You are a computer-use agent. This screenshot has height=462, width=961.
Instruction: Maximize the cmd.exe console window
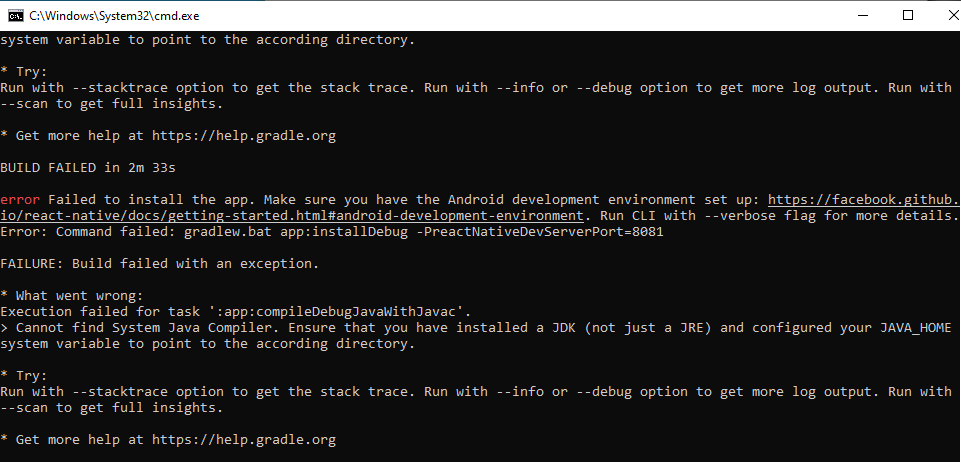click(908, 16)
